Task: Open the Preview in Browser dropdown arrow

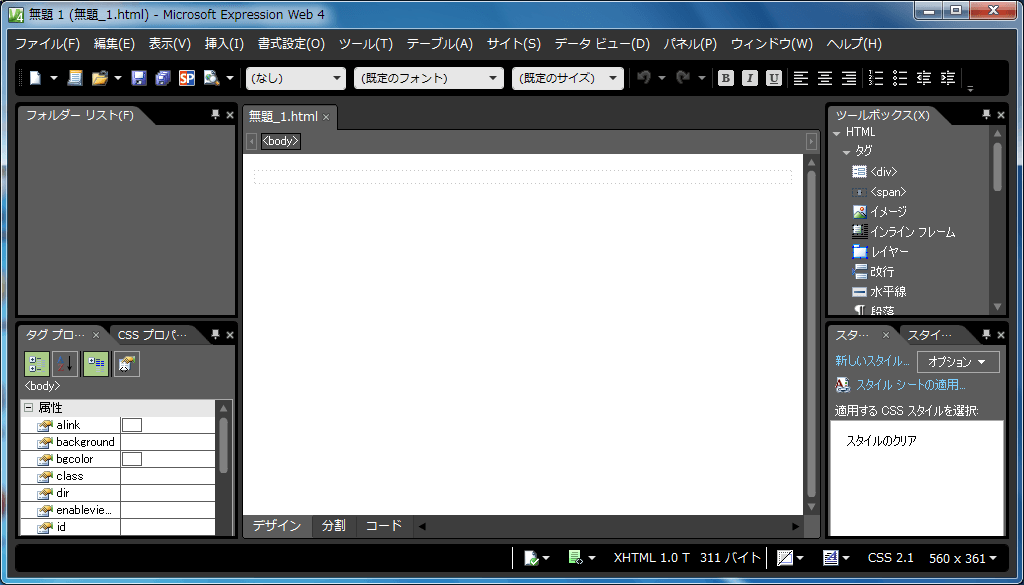Action: click(230, 78)
